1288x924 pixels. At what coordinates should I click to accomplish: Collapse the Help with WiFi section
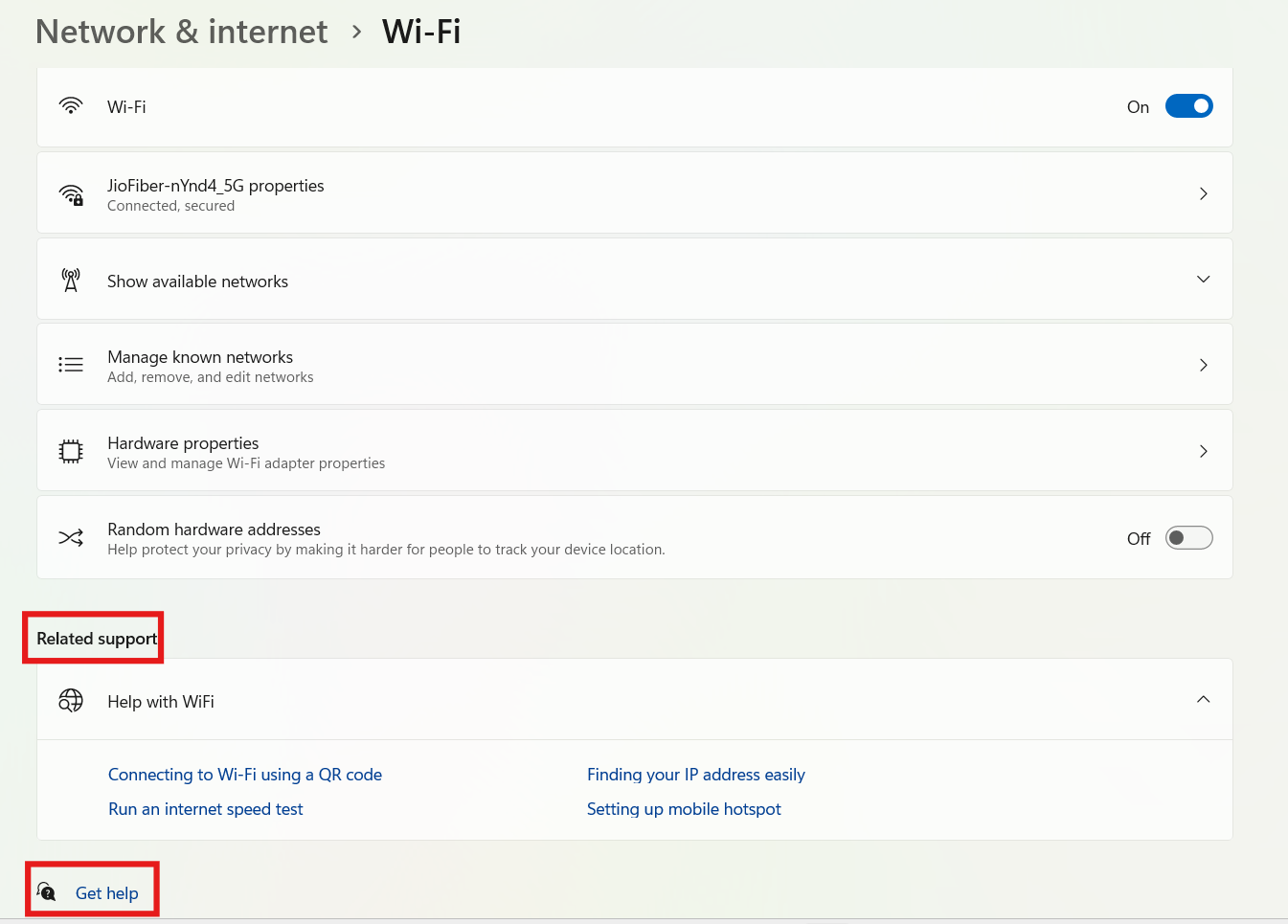click(x=1203, y=699)
